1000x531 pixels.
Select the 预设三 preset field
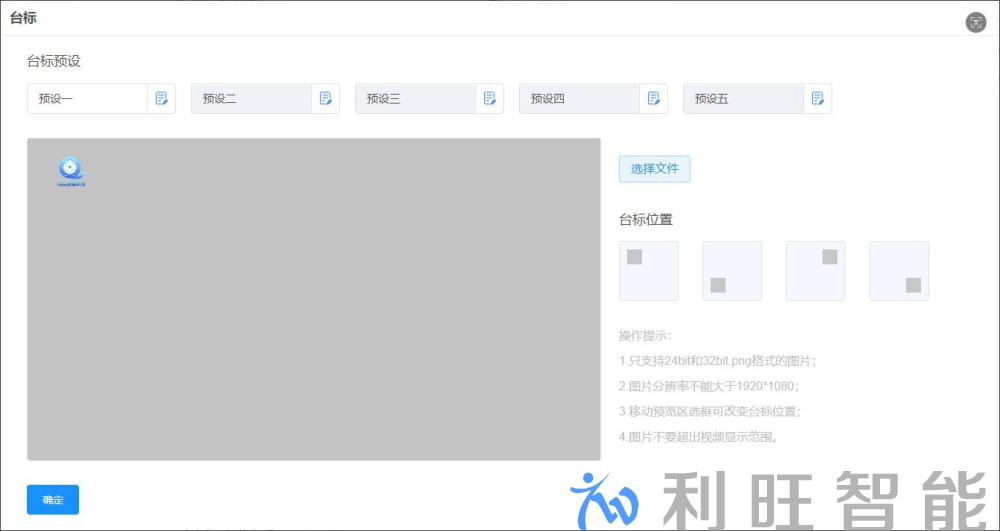pyautogui.click(x=415, y=99)
